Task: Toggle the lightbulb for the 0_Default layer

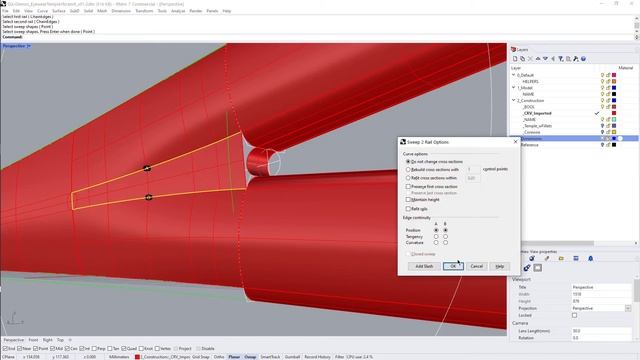Action: coord(602,75)
